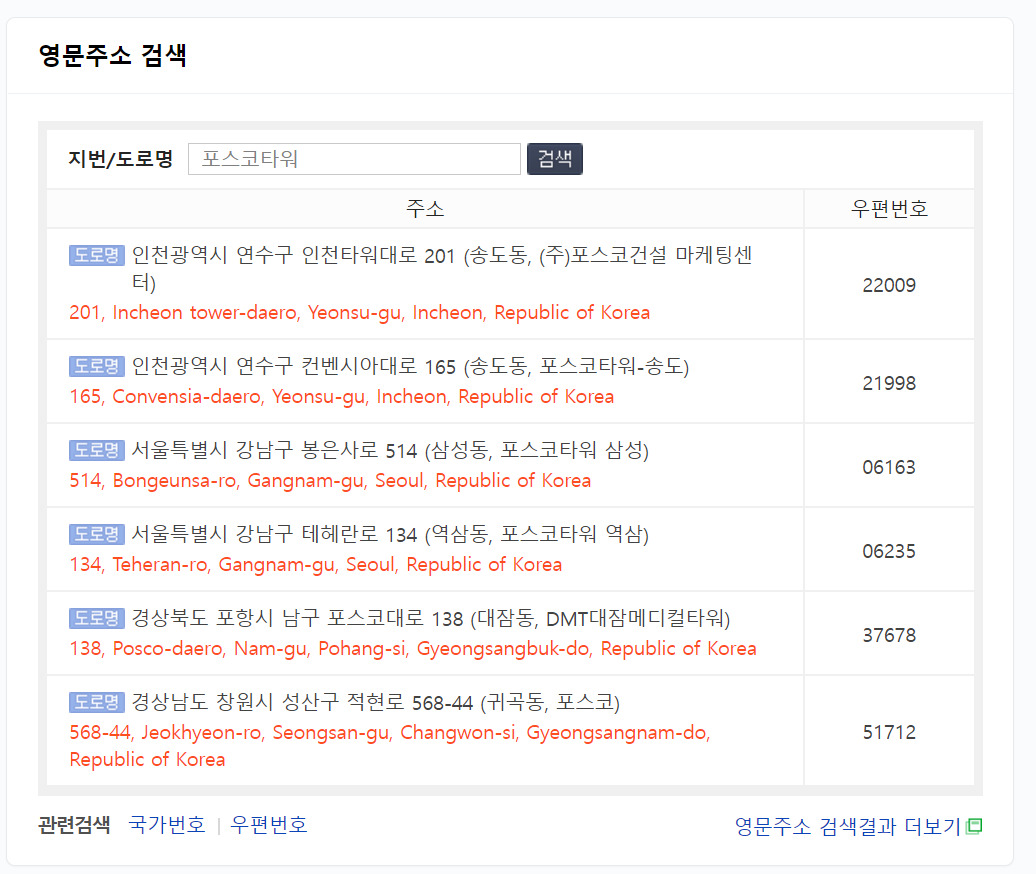Click postal code 37678
This screenshot has width=1036, height=874.
(x=889, y=635)
